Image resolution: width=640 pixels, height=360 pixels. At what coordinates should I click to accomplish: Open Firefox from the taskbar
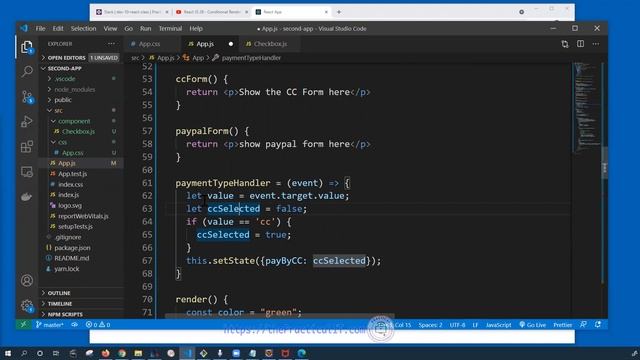point(106,353)
